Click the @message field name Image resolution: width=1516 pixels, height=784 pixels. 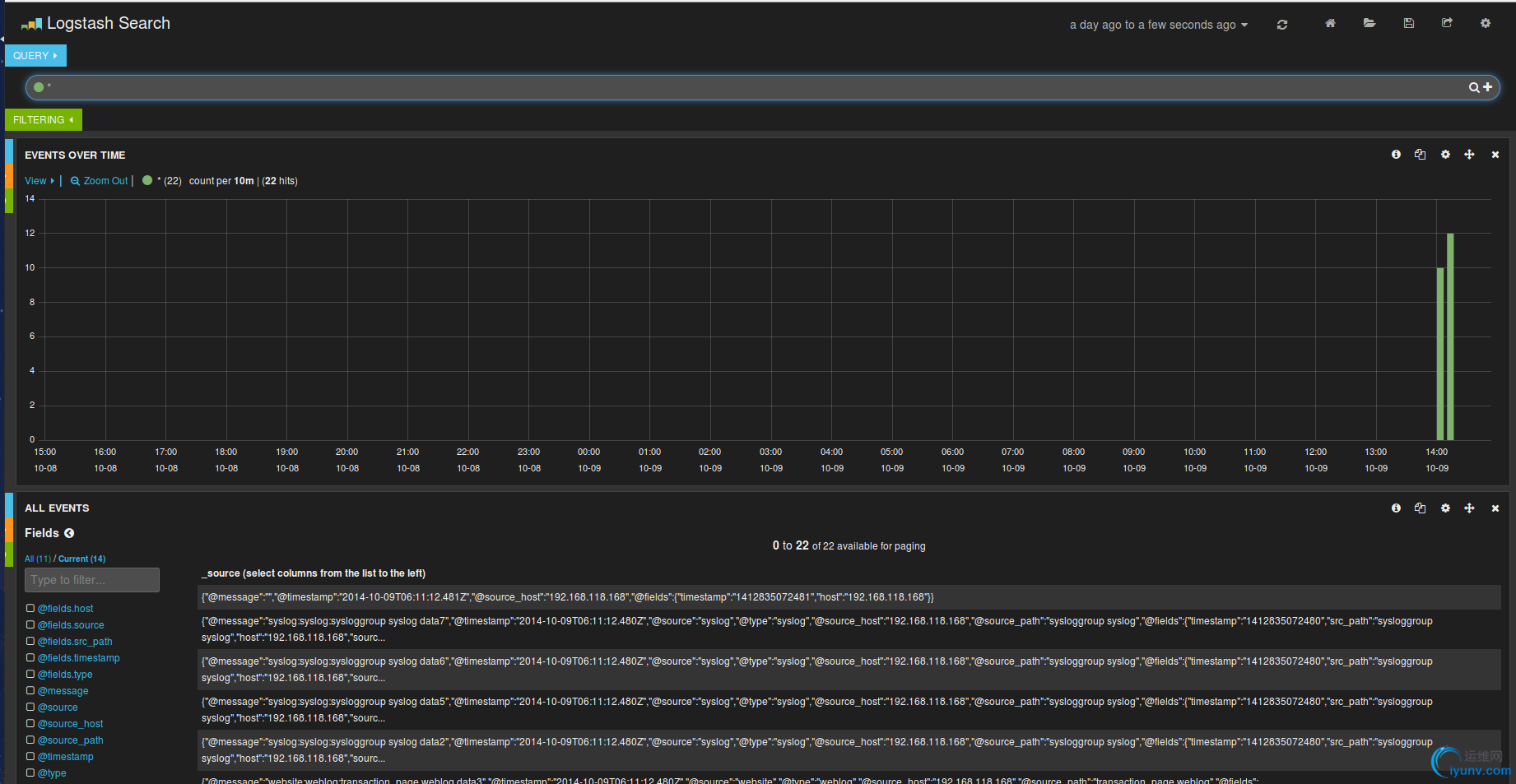point(63,691)
